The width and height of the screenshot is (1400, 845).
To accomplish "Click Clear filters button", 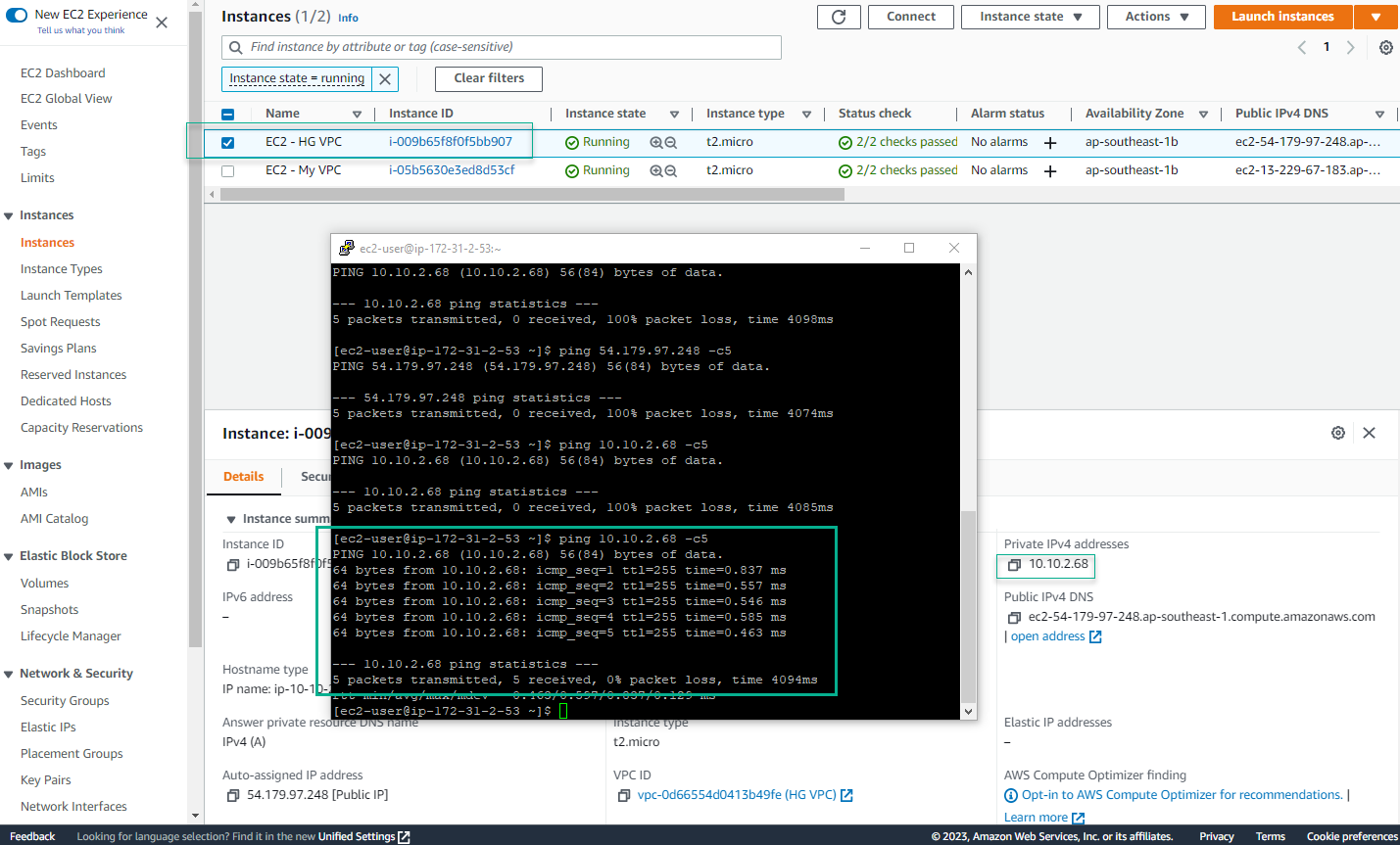I will click(489, 78).
